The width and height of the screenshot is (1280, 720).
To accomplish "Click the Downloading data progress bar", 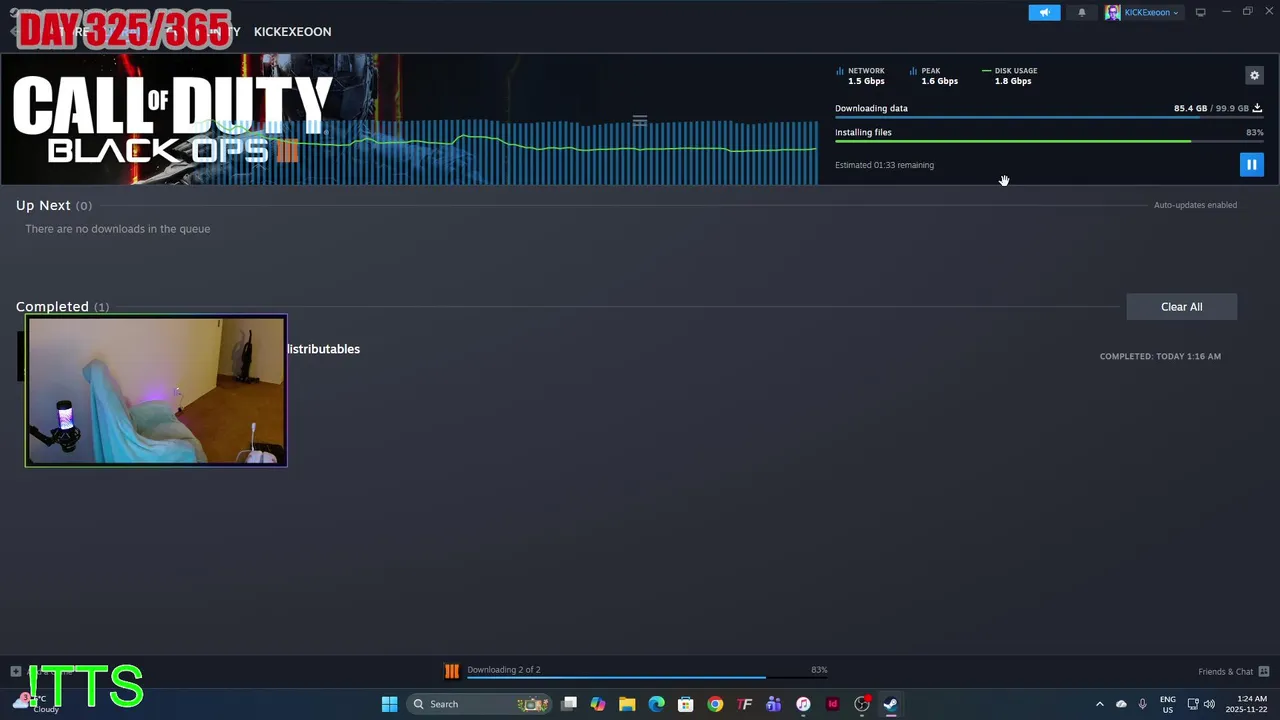I will (1049, 118).
